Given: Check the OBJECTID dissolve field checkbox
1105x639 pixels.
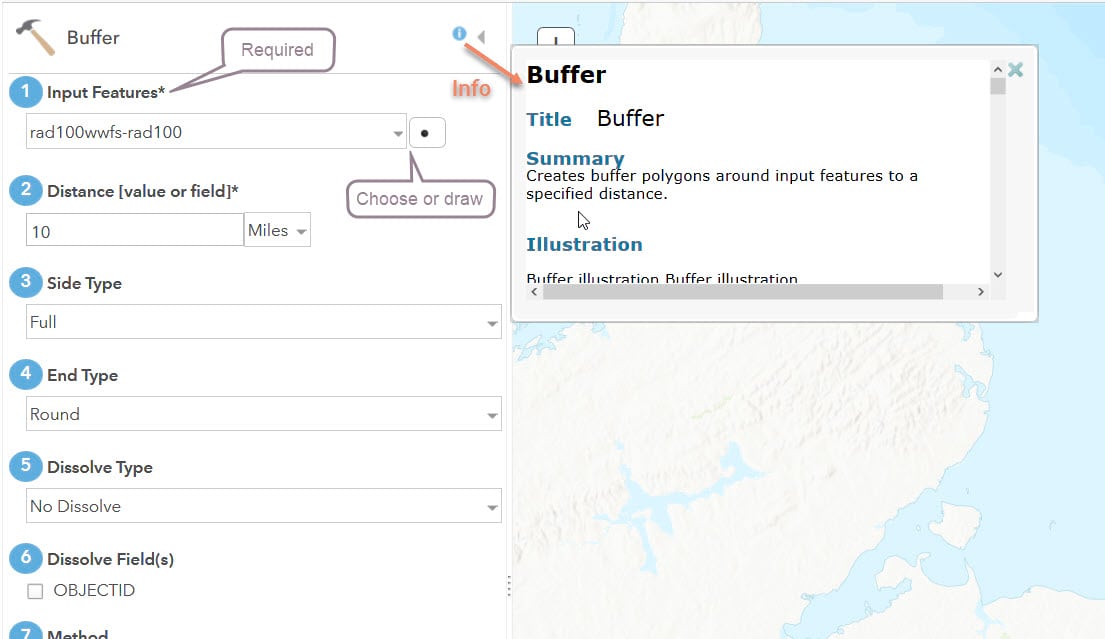Looking at the screenshot, I should pos(35,591).
